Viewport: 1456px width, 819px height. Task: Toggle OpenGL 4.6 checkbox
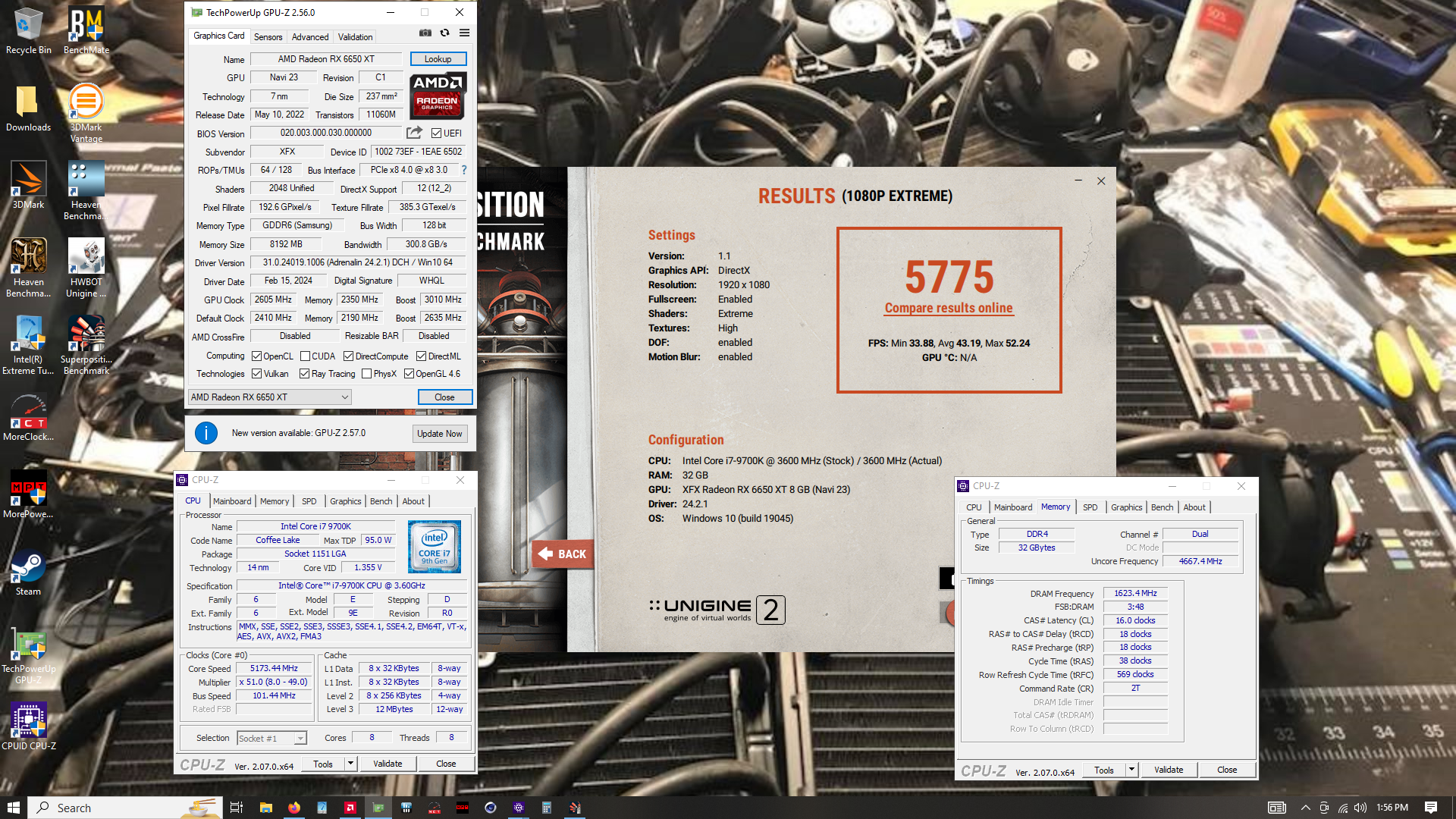pyautogui.click(x=409, y=374)
